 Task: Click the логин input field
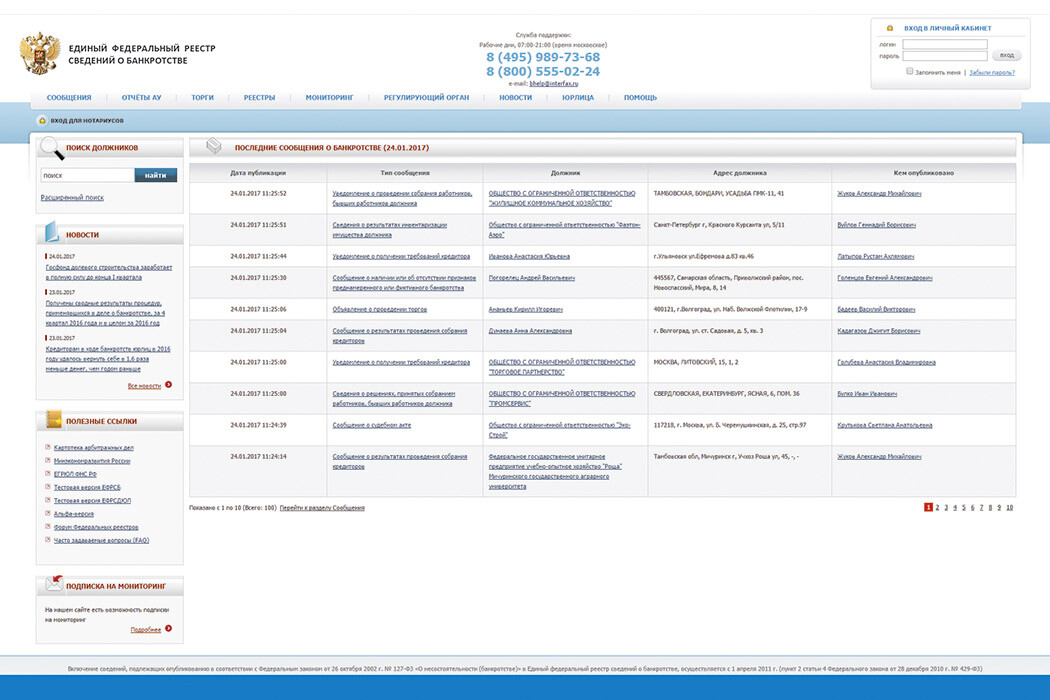pyautogui.click(x=945, y=44)
